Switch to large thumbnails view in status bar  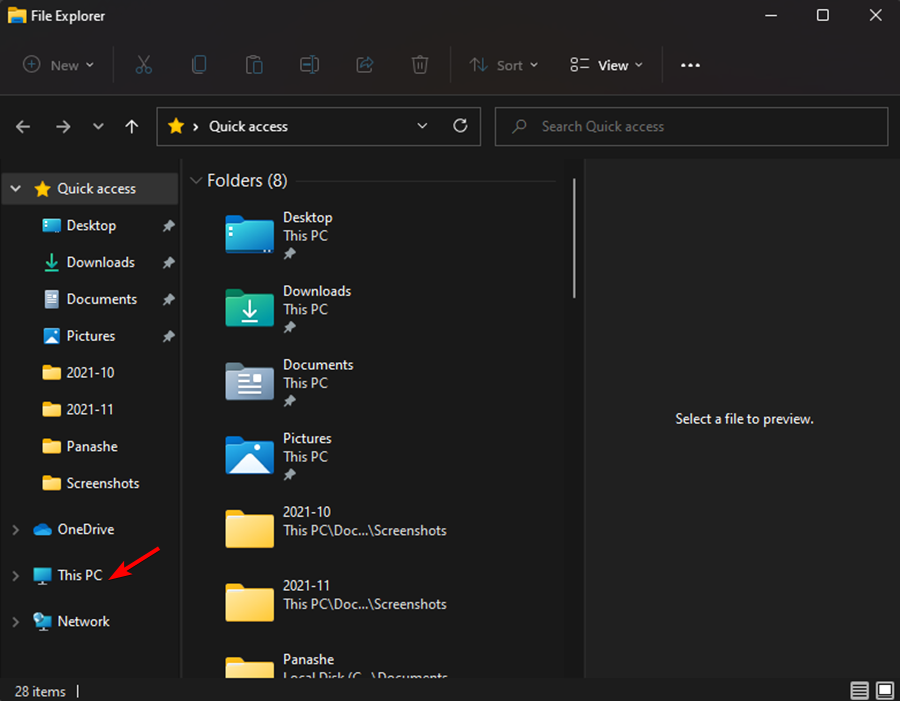(x=885, y=691)
